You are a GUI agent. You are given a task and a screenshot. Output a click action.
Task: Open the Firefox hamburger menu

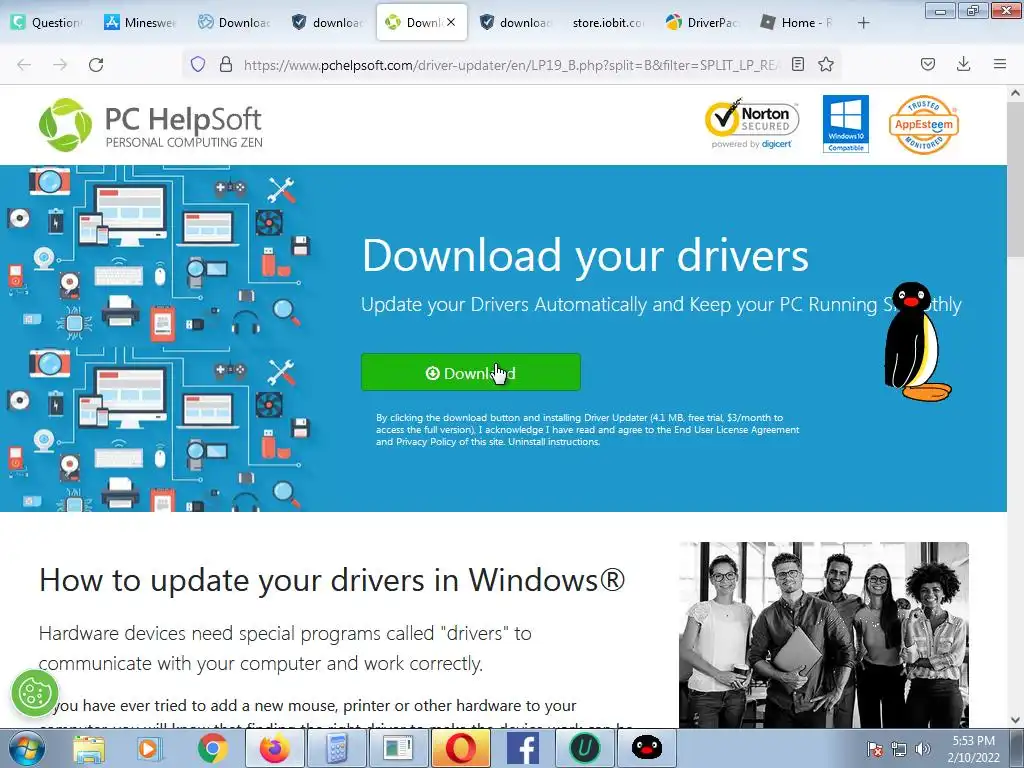pyautogui.click(x=1000, y=64)
